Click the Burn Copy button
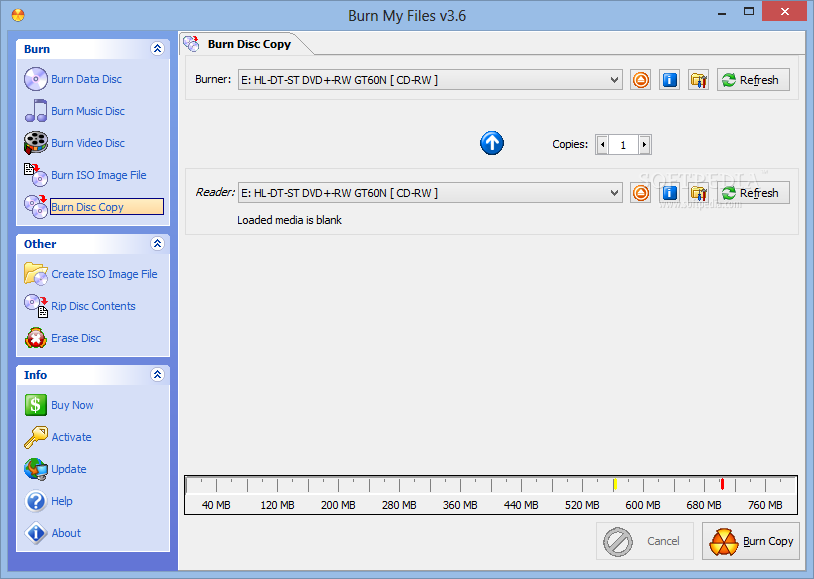Screen dimensions: 814x579 pos(751,541)
